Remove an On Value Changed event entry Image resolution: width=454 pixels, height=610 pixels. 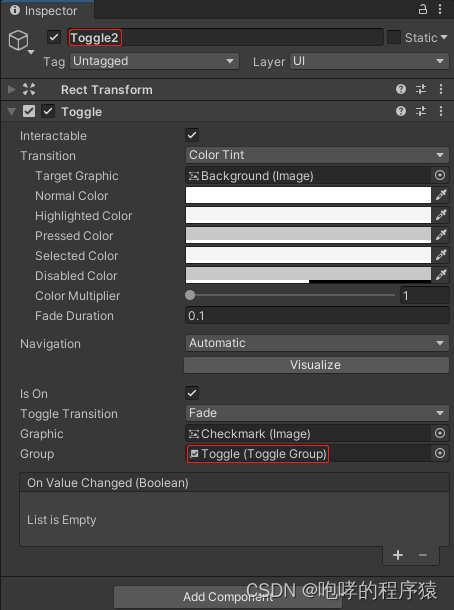tap(423, 555)
